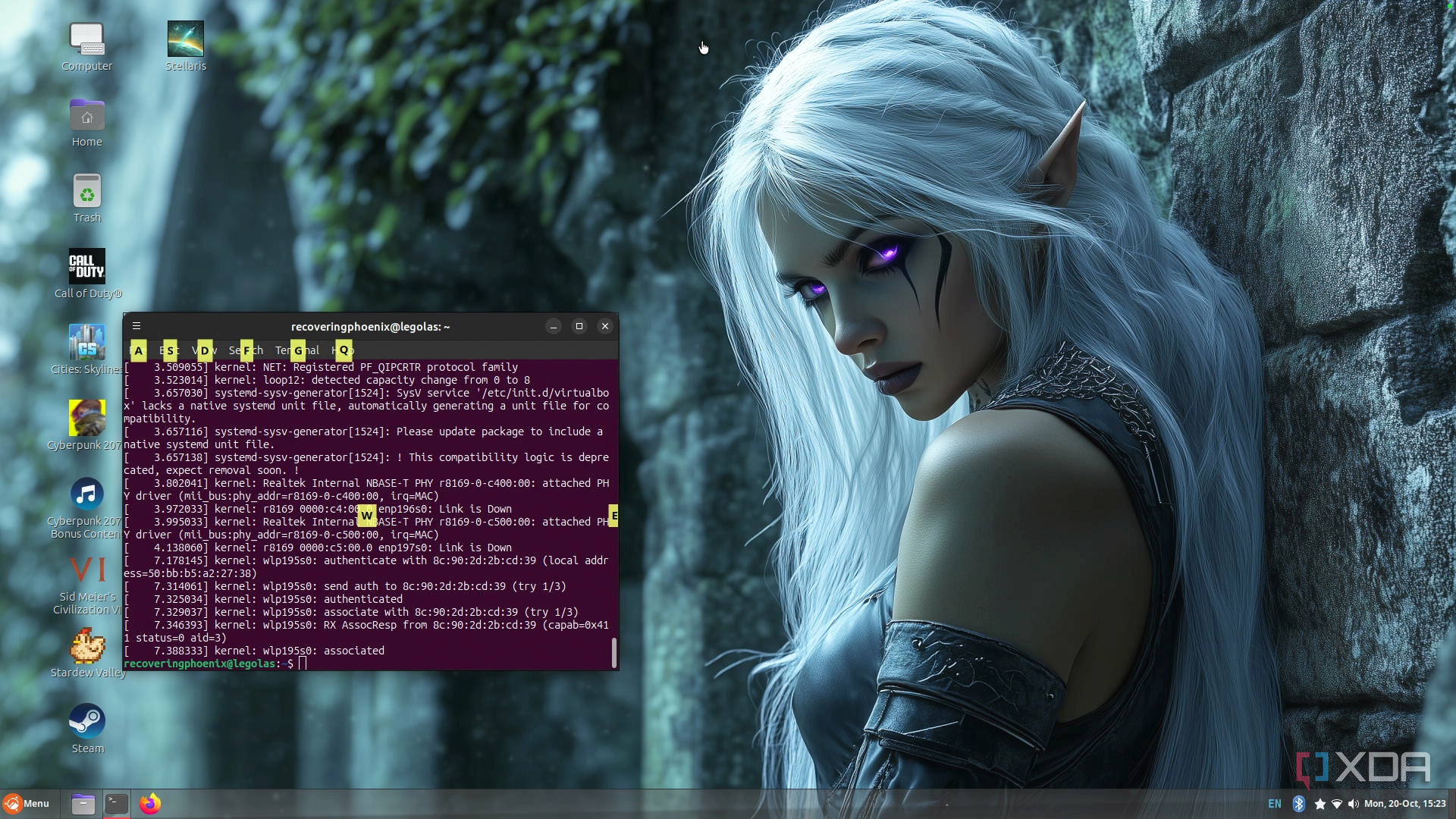Open the panel clock showing Mon, 20-Oct

pos(1404,804)
